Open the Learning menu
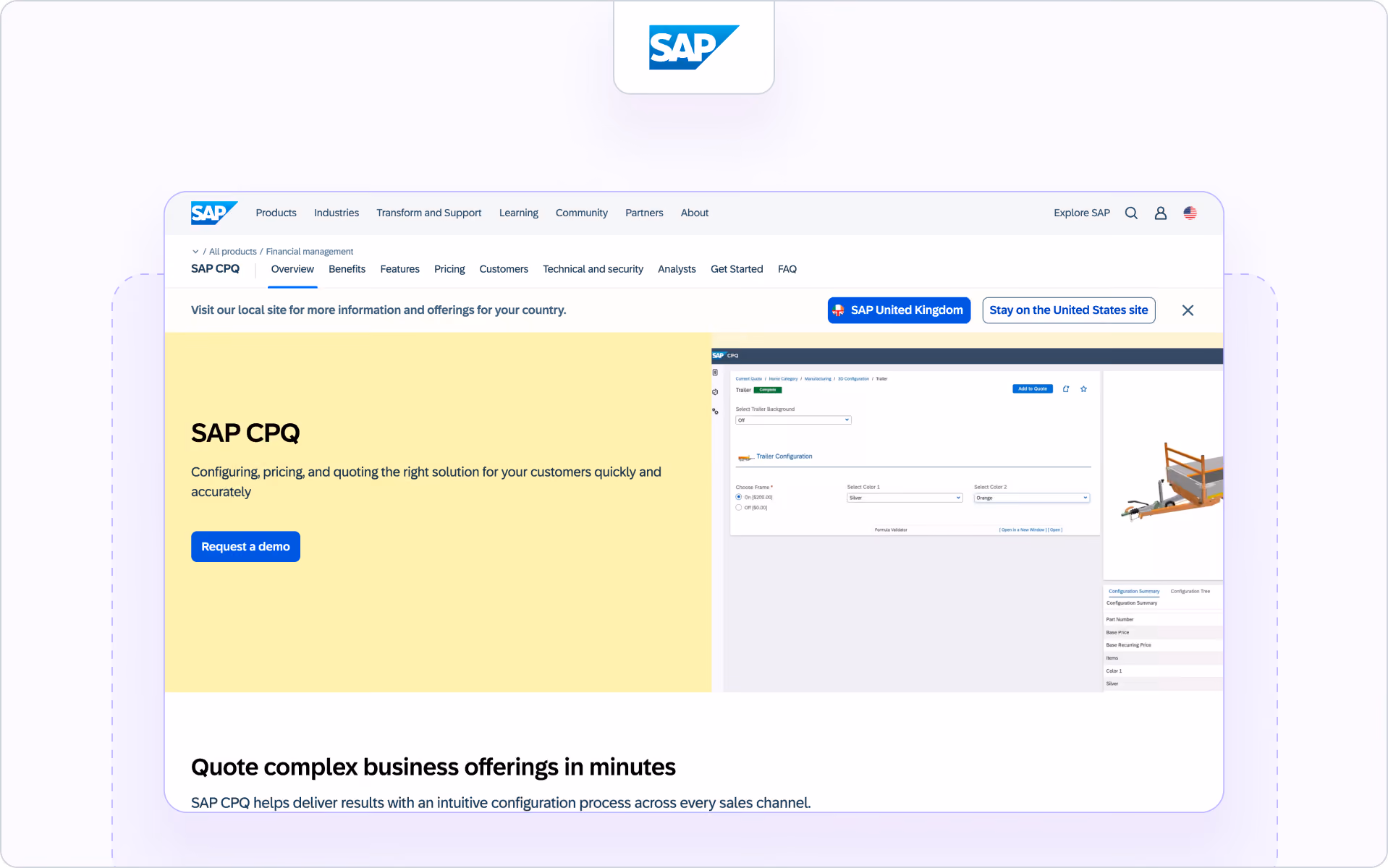The height and width of the screenshot is (868, 1388). tap(519, 213)
